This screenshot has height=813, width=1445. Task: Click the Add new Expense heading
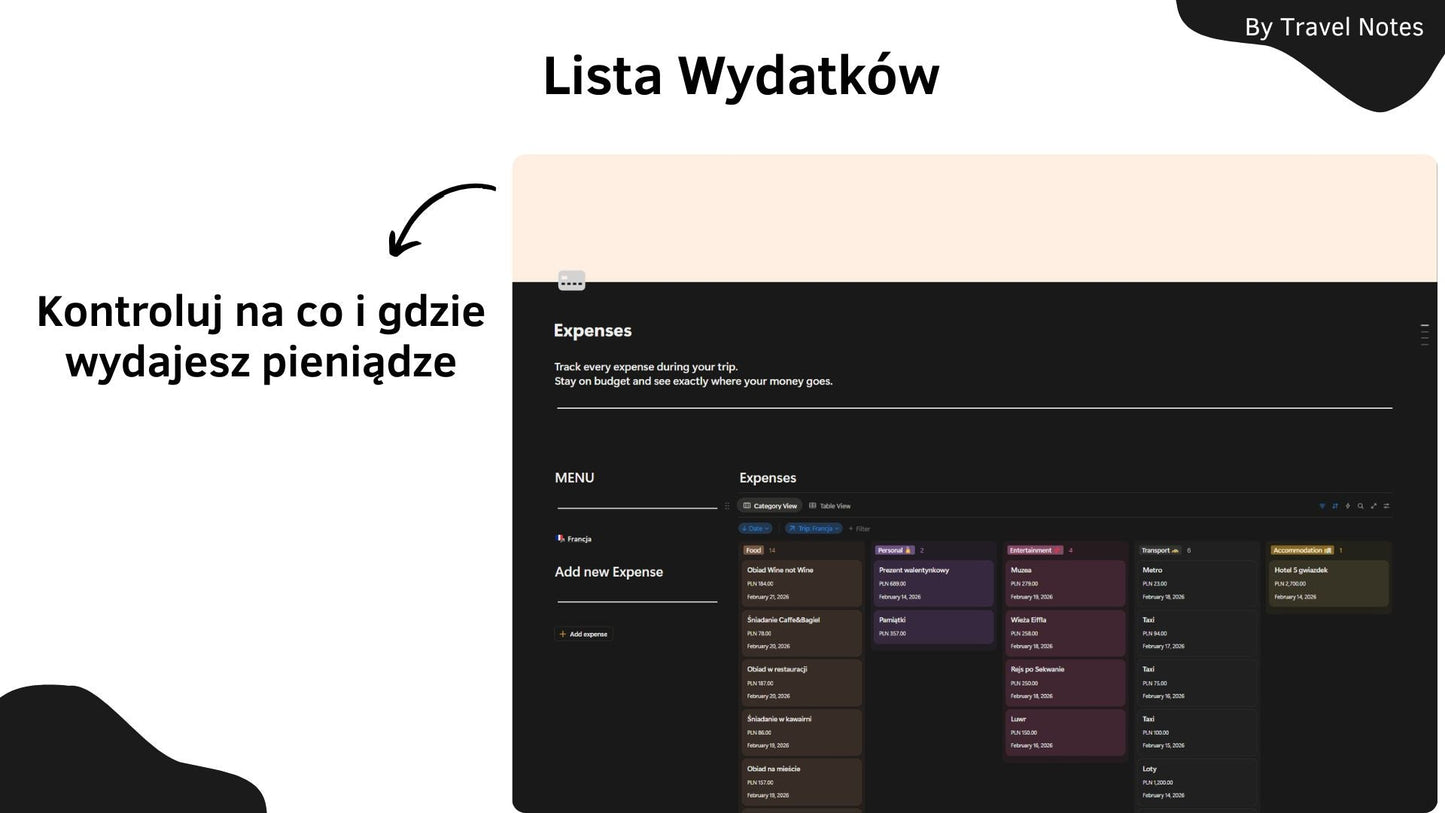(609, 572)
